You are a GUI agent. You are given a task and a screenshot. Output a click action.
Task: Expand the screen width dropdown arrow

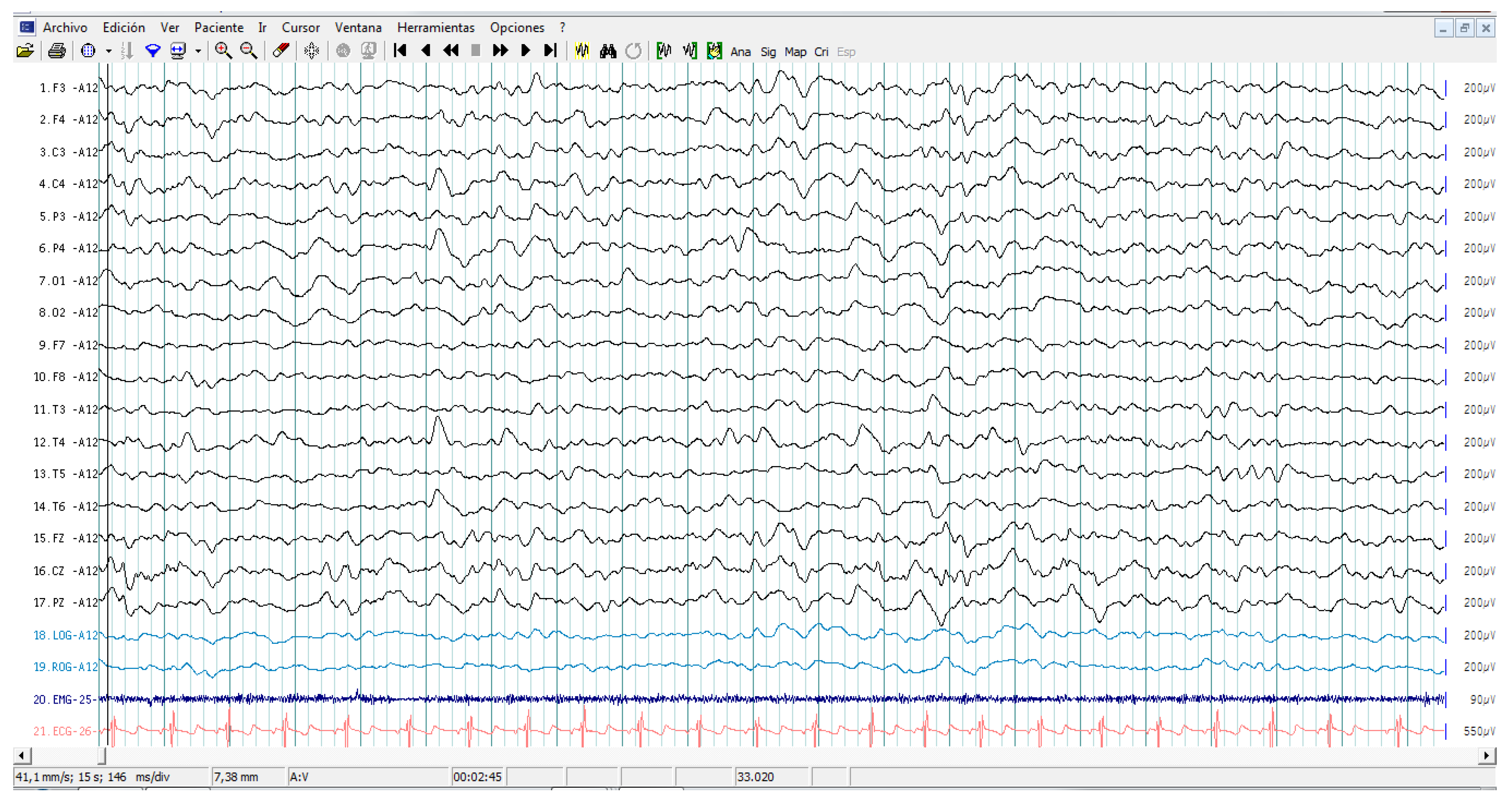click(198, 52)
